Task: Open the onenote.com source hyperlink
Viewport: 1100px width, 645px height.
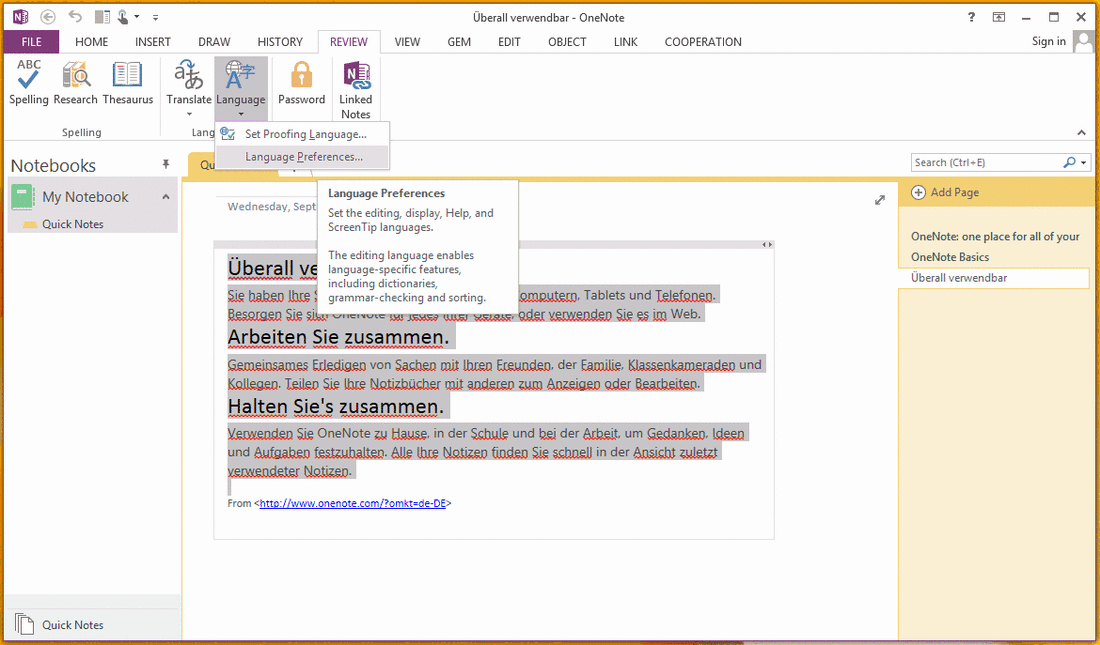Action: click(353, 503)
